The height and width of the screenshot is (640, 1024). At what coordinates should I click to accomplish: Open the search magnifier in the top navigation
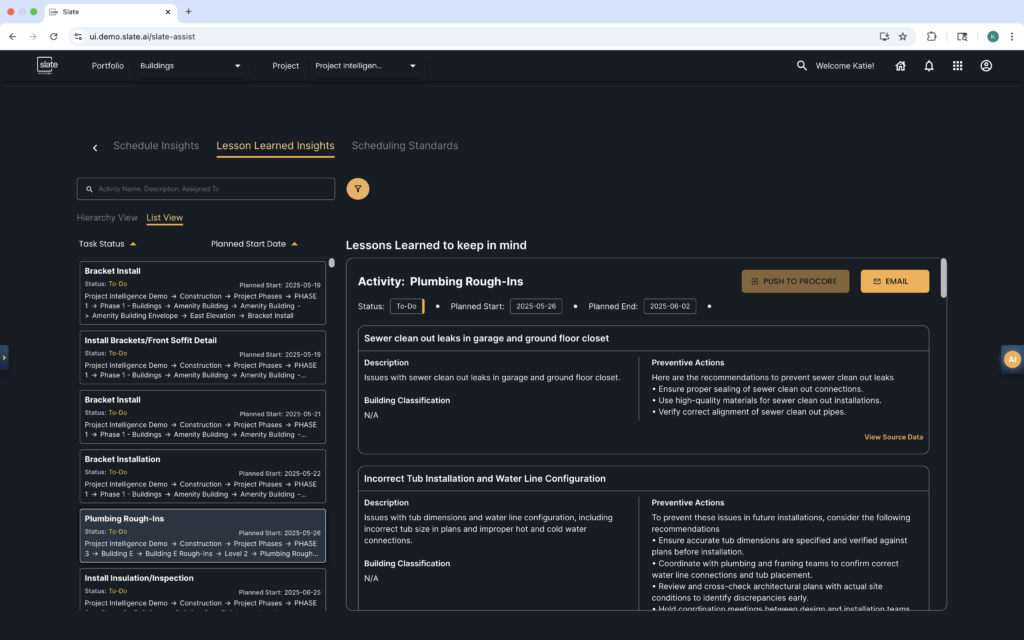coord(801,65)
